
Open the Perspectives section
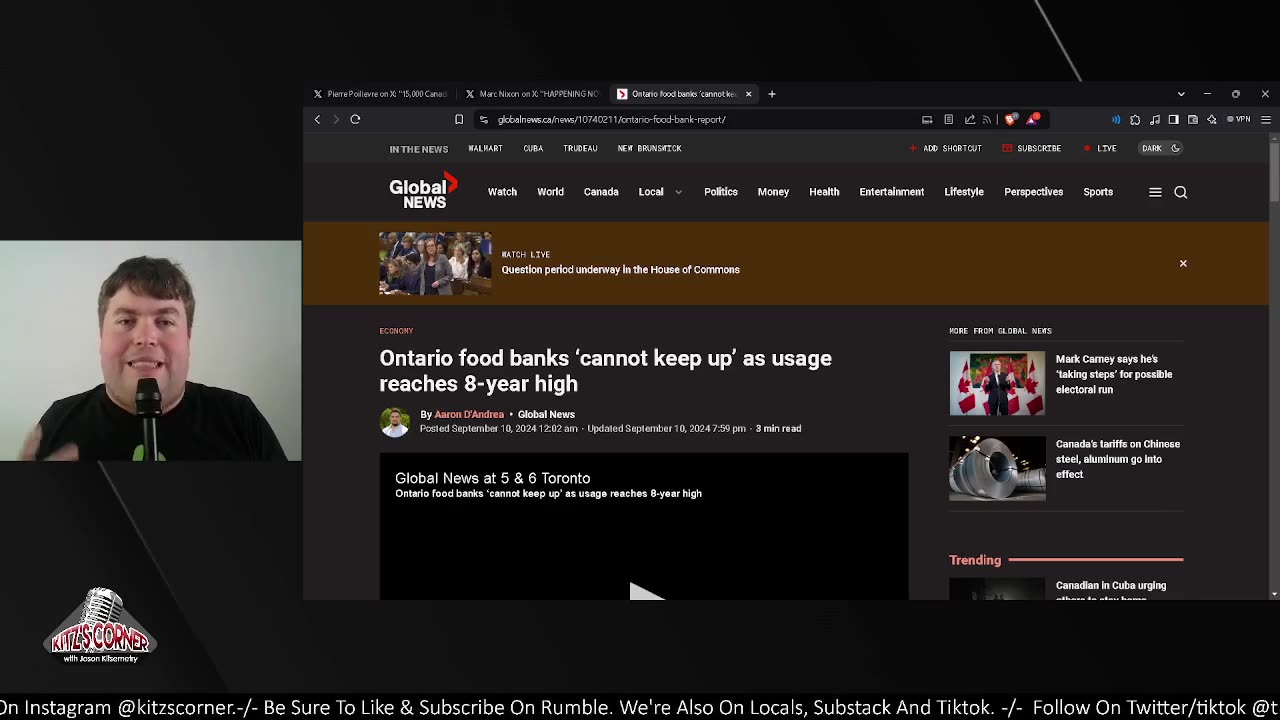pos(1033,192)
